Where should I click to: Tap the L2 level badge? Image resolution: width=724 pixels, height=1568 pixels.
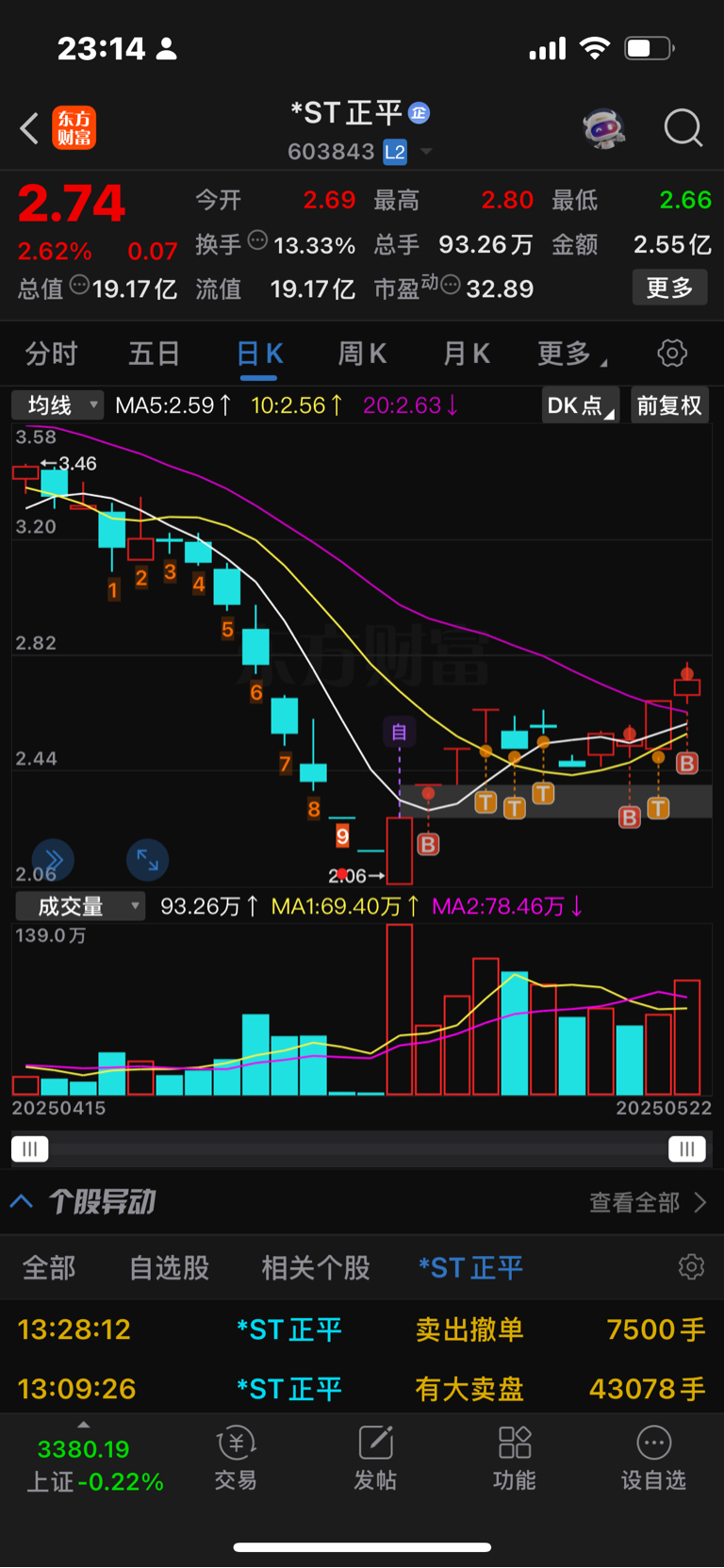click(395, 152)
